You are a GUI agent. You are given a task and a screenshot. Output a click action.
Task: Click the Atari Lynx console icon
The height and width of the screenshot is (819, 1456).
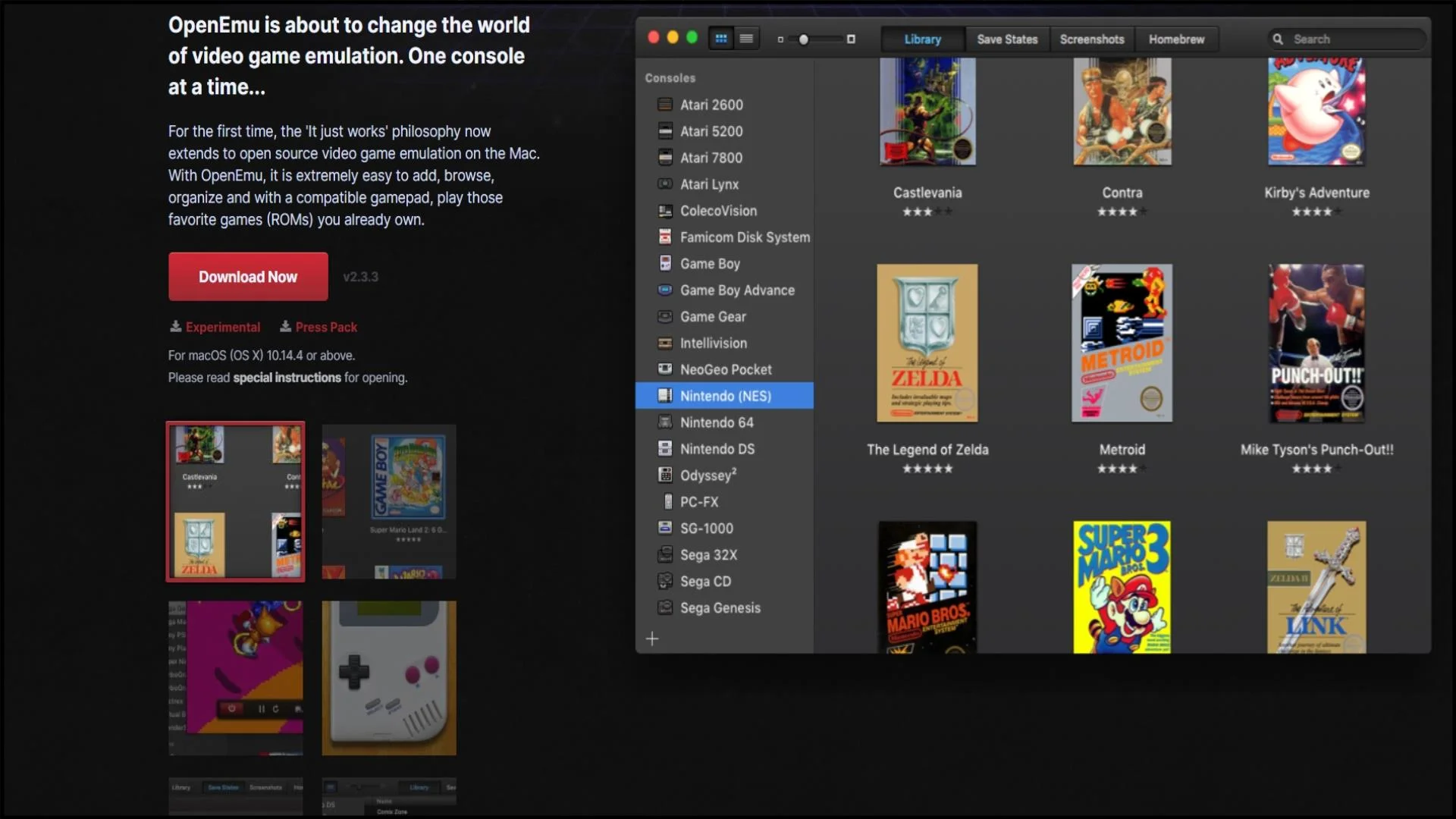coord(665,184)
